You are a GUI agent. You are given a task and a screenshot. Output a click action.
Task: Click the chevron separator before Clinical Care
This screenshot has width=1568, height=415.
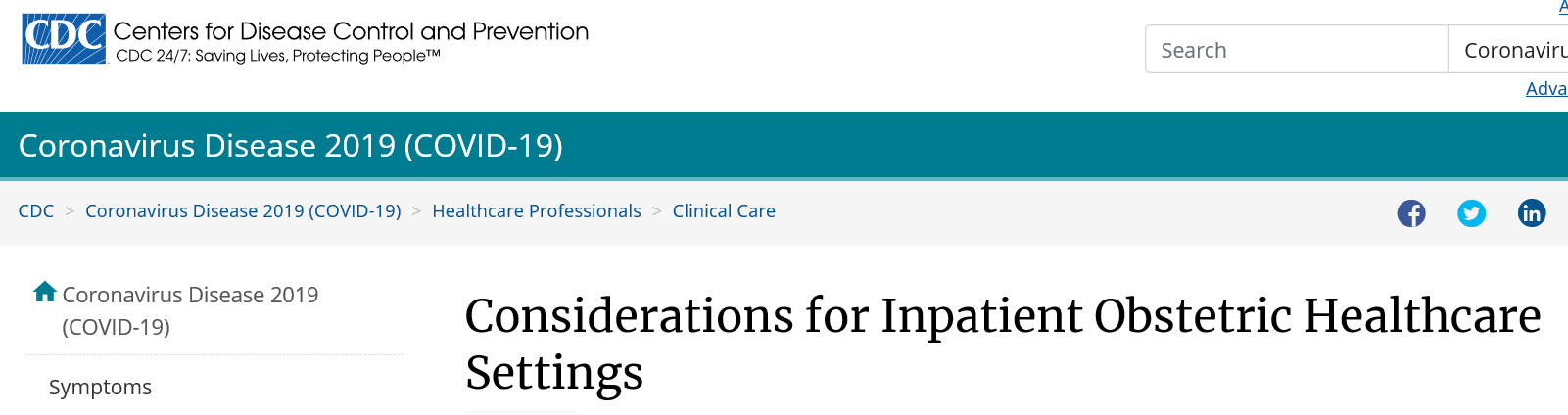pyautogui.click(x=657, y=211)
